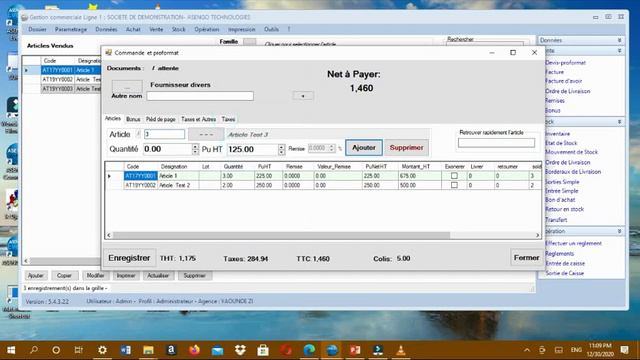Viewport: 640px width, 360px height.
Task: Open the Achat menu
Action: click(x=133, y=29)
